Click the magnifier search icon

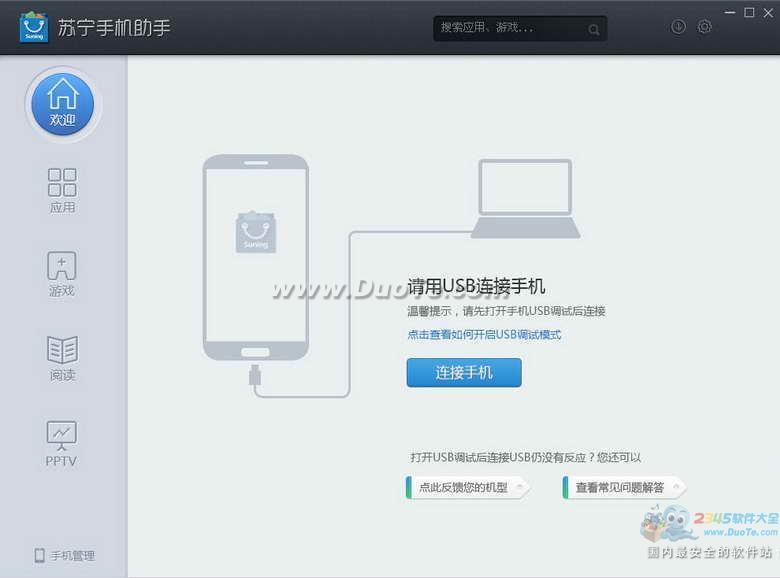pos(594,29)
